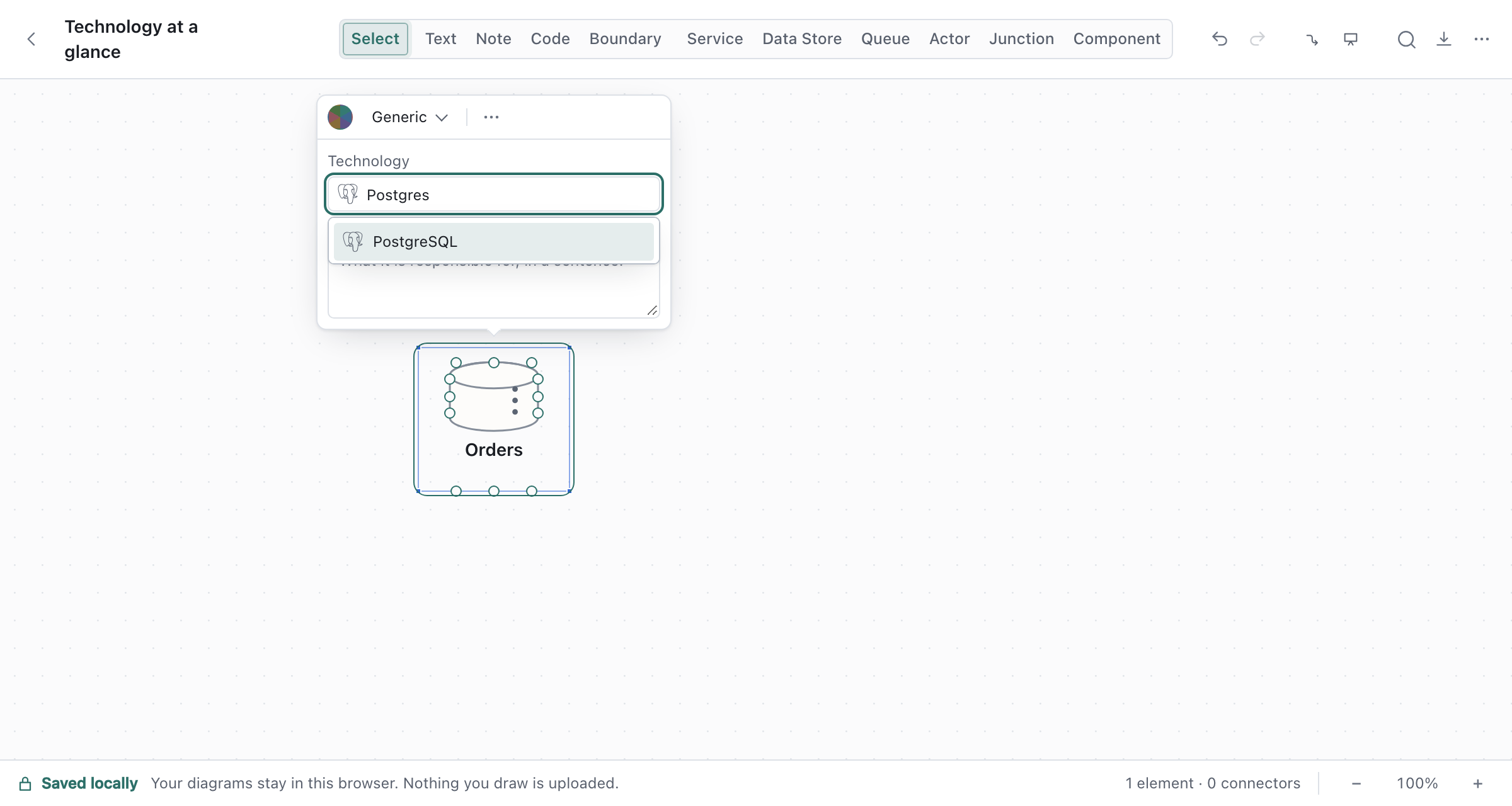The width and height of the screenshot is (1512, 806).
Task: Focus the Technology input containing Postgres
Action: (494, 195)
